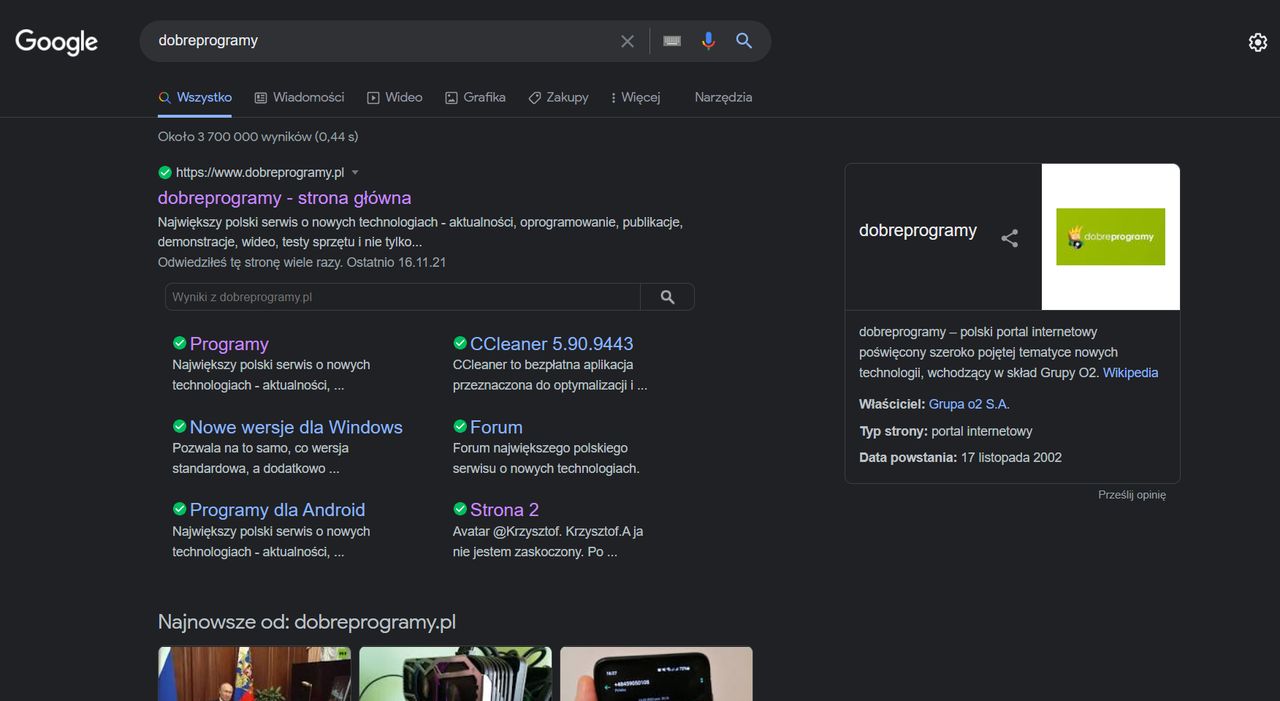This screenshot has width=1280, height=701.
Task: Open the Programy sitelink
Action: pos(229,344)
